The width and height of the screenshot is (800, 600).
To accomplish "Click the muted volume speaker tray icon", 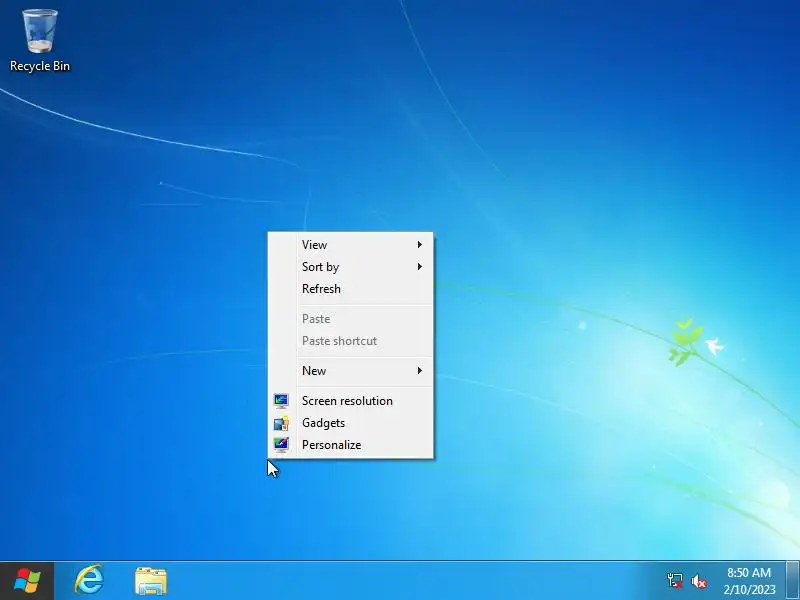I will [x=698, y=581].
